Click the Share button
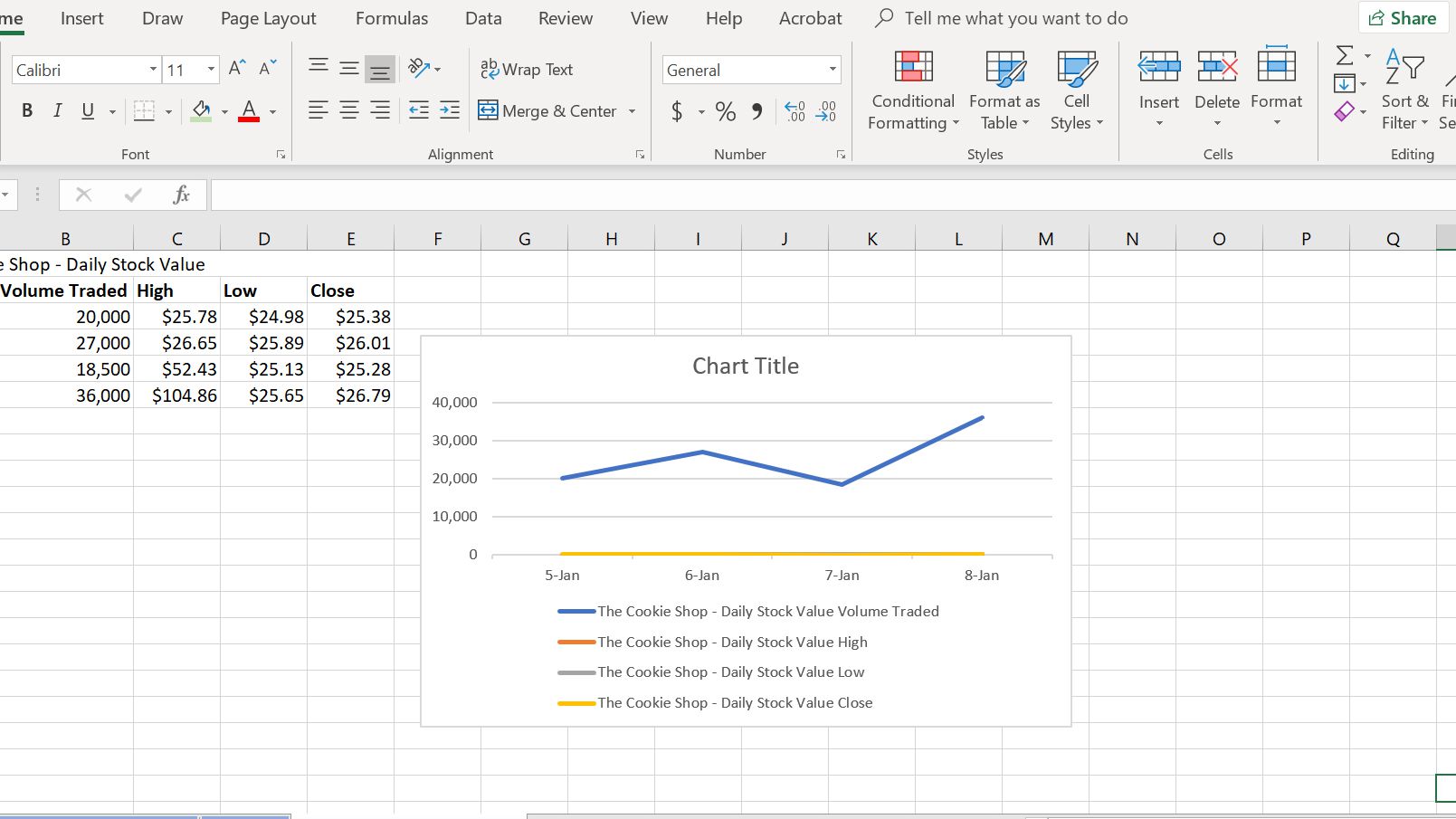The height and width of the screenshot is (819, 1456). 1402,18
